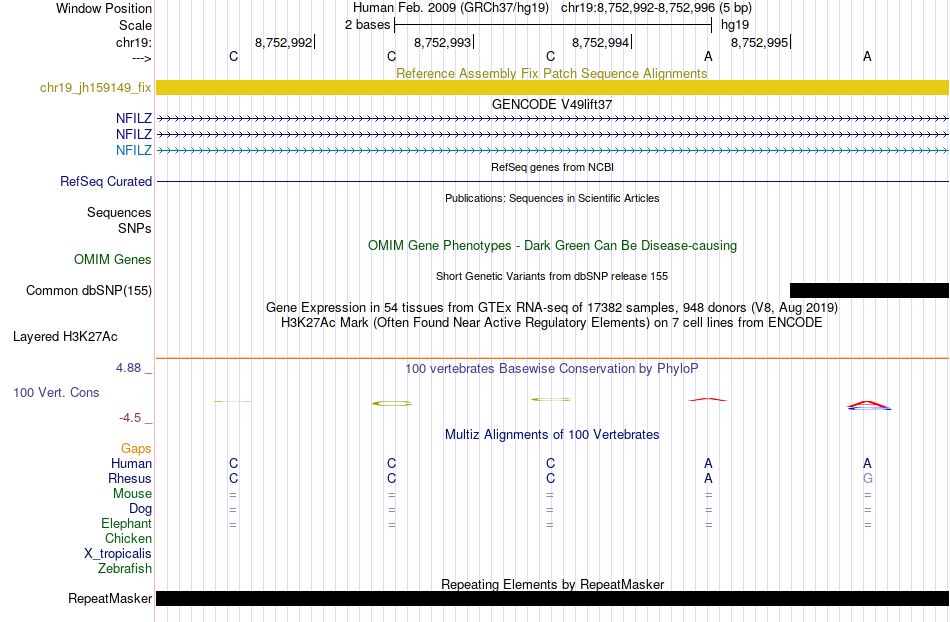Click the 100 Vert. Cons track label

tap(56, 392)
